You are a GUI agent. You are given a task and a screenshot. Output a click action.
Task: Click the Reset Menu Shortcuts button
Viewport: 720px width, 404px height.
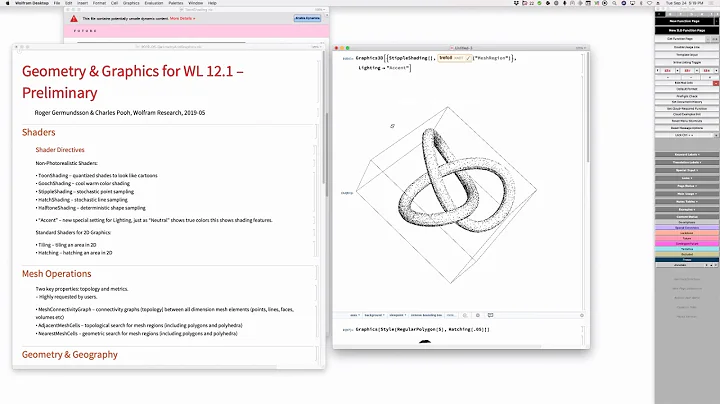click(x=687, y=121)
